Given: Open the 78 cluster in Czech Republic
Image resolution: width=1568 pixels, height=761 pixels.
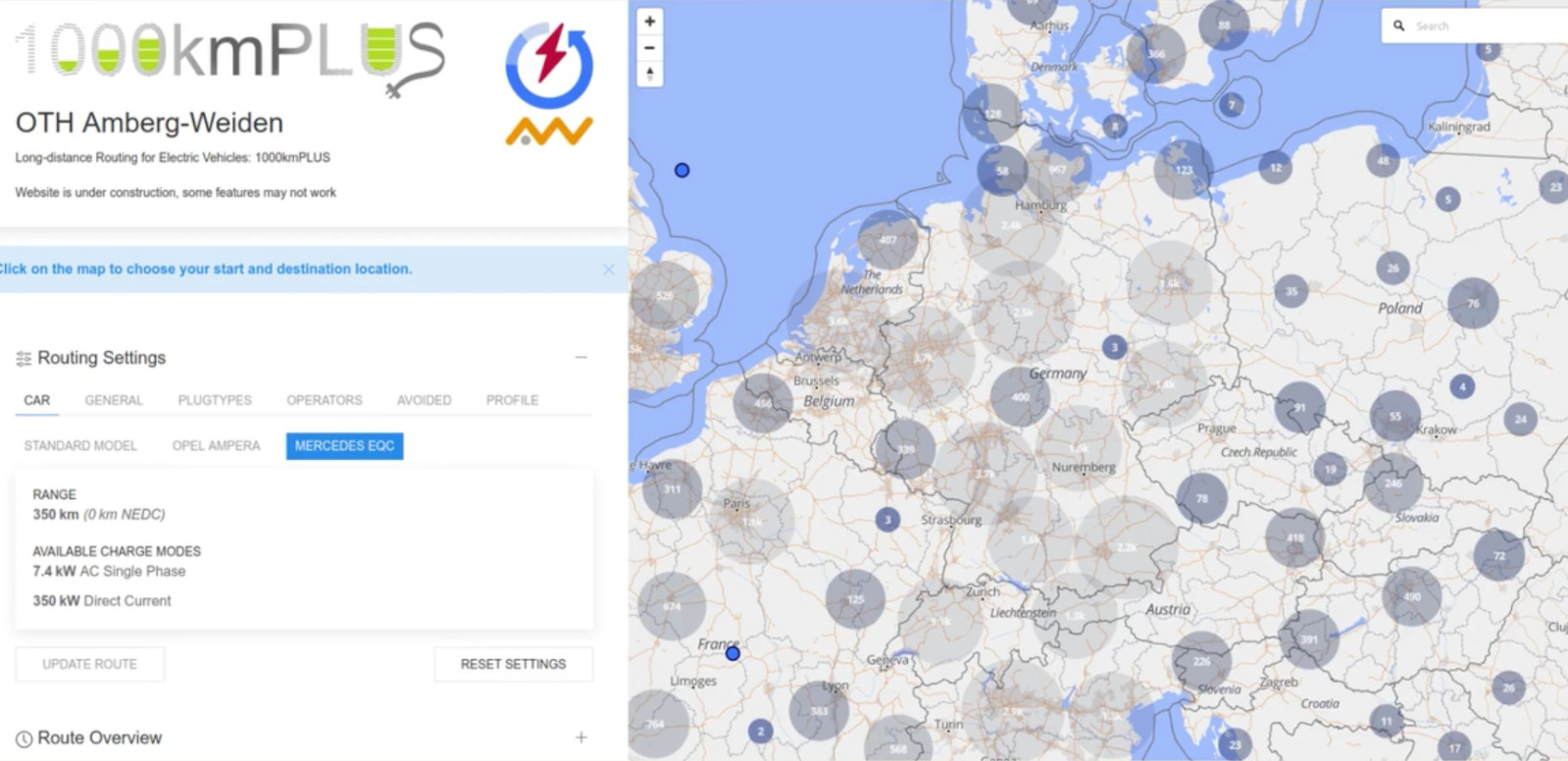Looking at the screenshot, I should click(x=1201, y=498).
